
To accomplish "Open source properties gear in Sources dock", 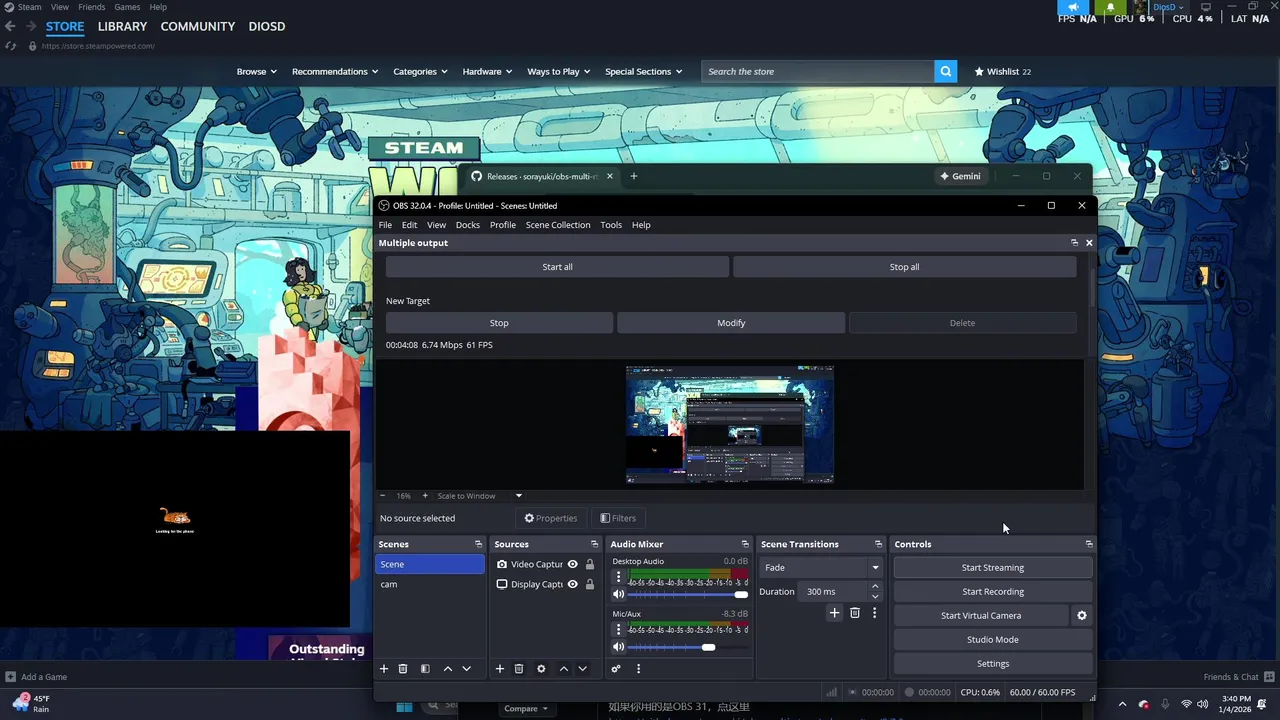I will point(541,668).
